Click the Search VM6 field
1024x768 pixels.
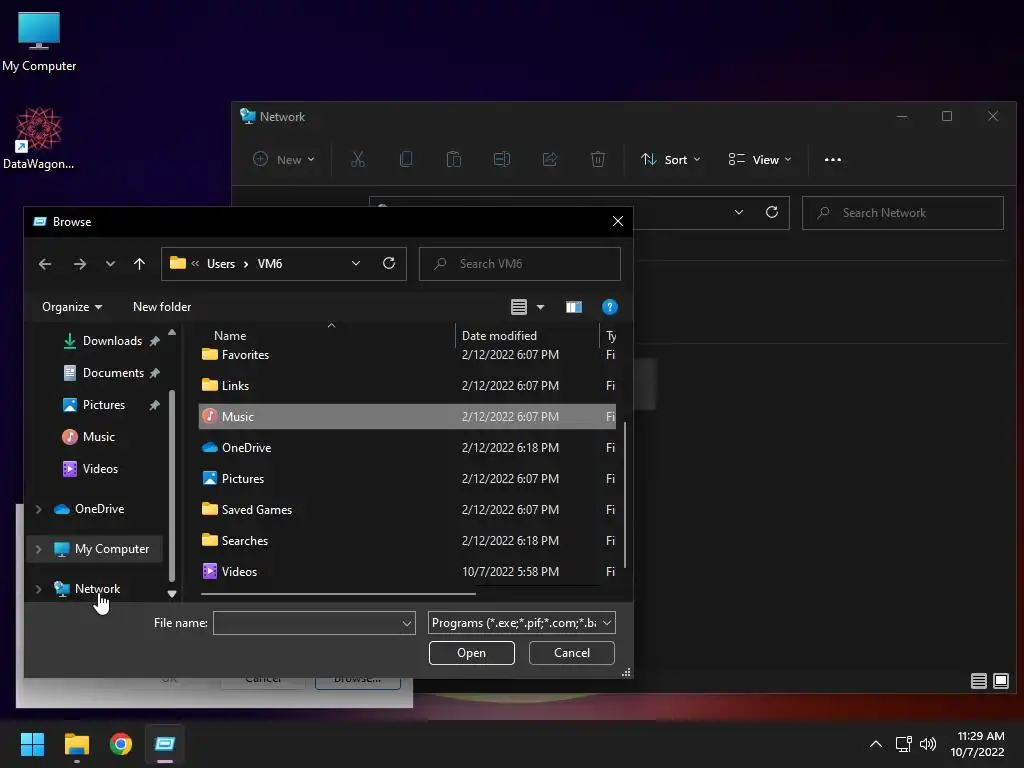pos(520,264)
